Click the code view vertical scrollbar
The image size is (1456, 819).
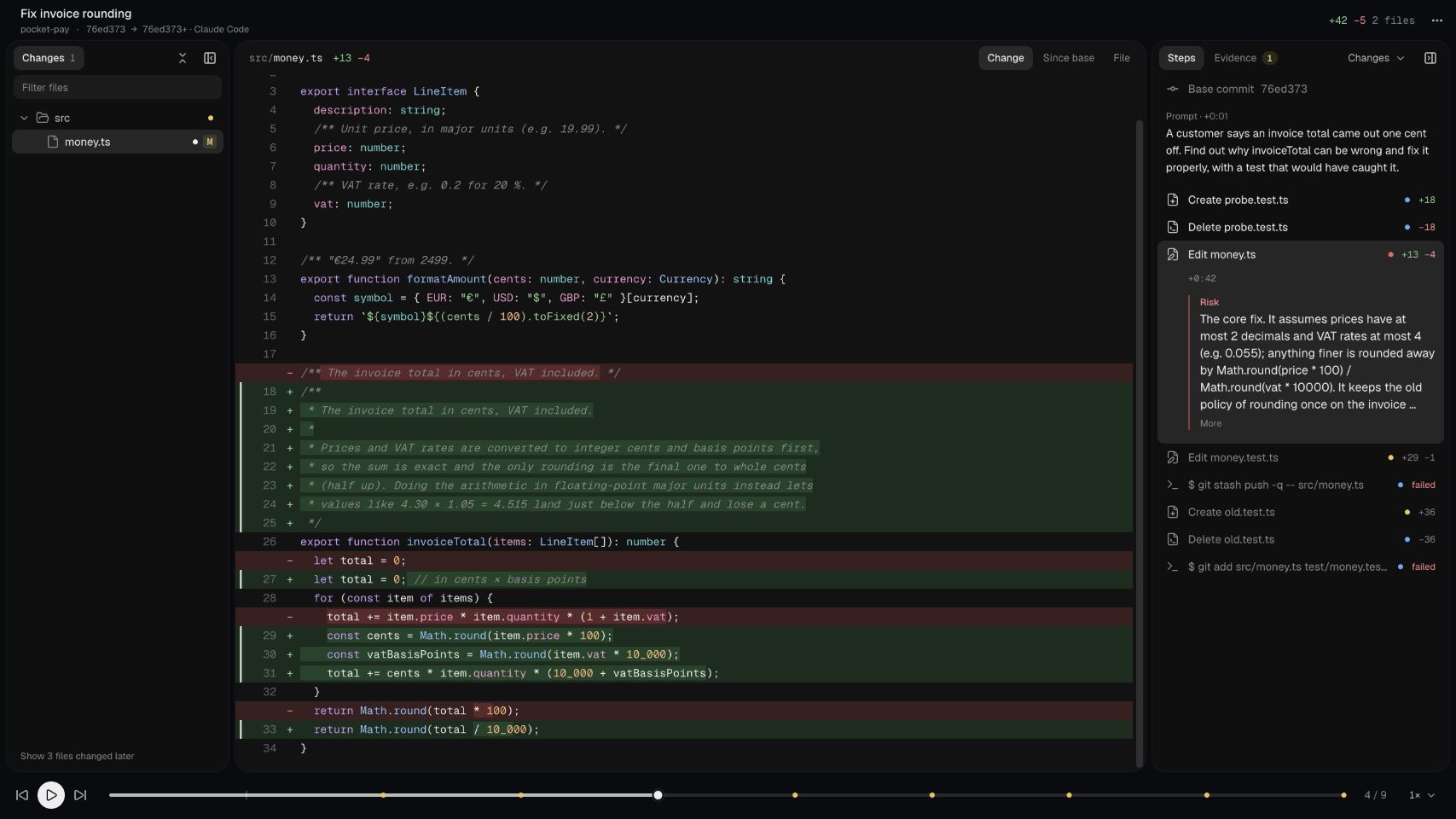pyautogui.click(x=1139, y=444)
